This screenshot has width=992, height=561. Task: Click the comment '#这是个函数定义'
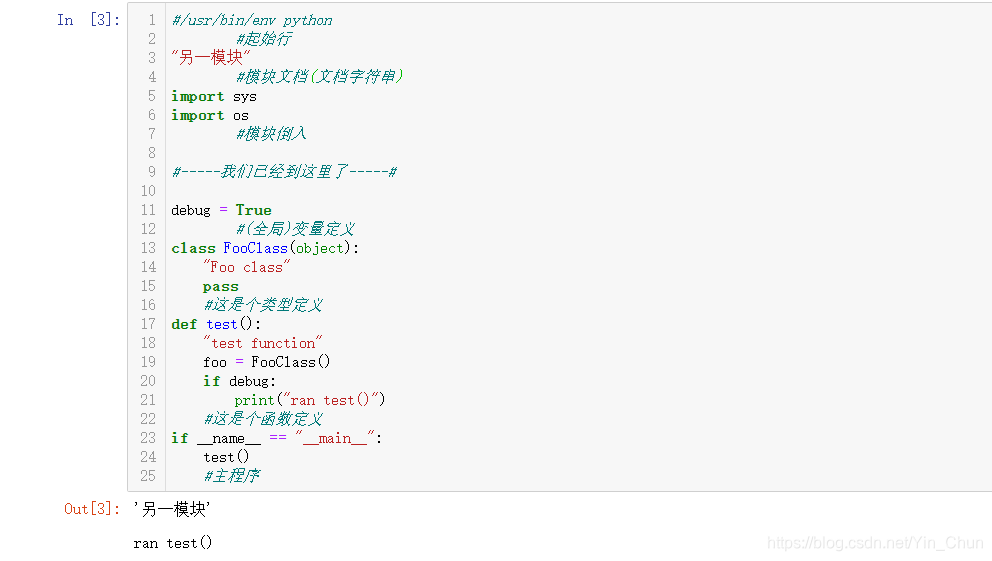click(x=263, y=419)
